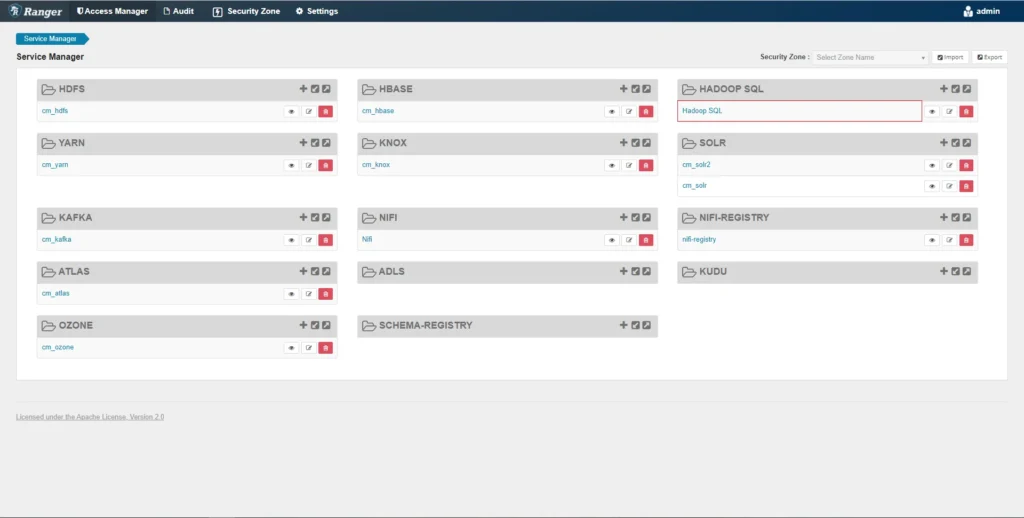Click the import icon in the KUDU header
The image size is (1024, 518).
[x=955, y=271]
